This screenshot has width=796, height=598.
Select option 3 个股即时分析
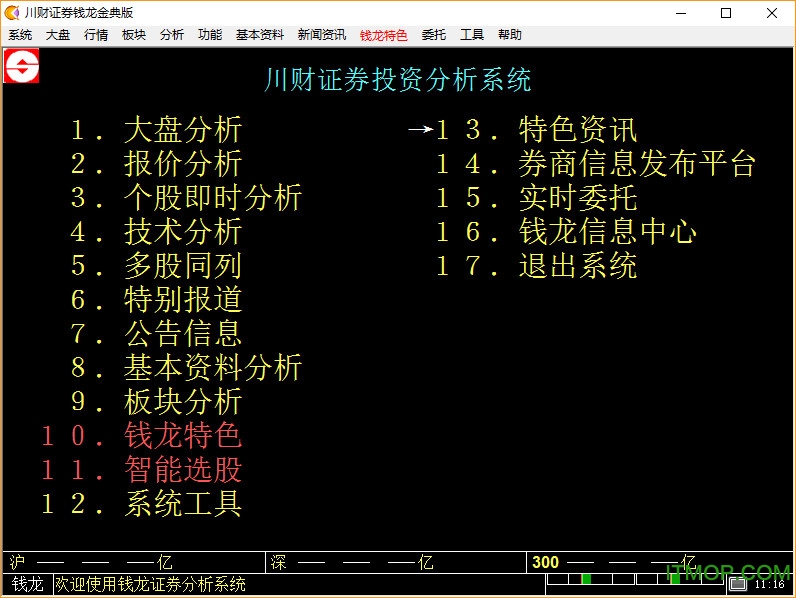pyautogui.click(x=186, y=197)
